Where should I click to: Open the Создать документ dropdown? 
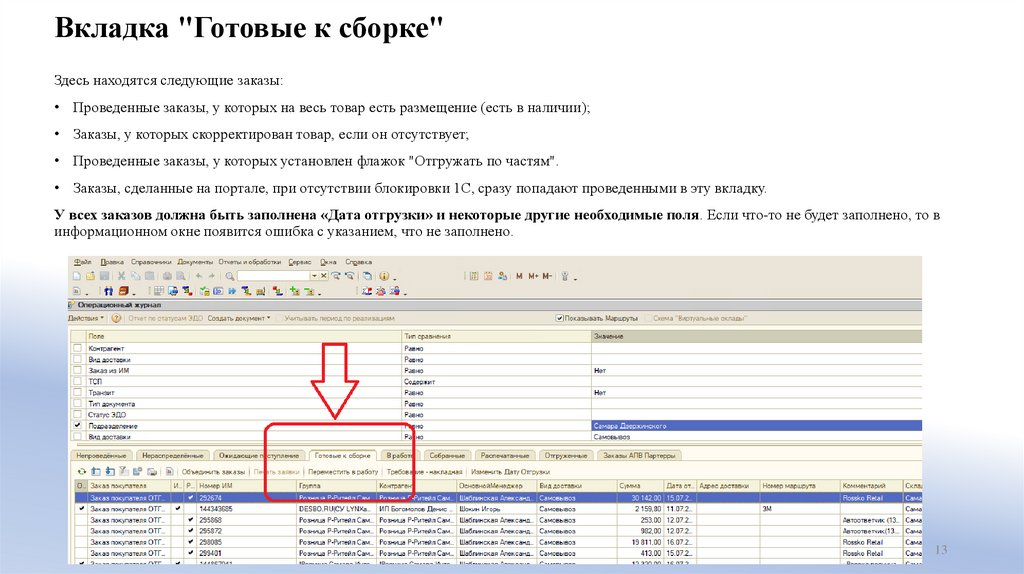pyautogui.click(x=238, y=319)
